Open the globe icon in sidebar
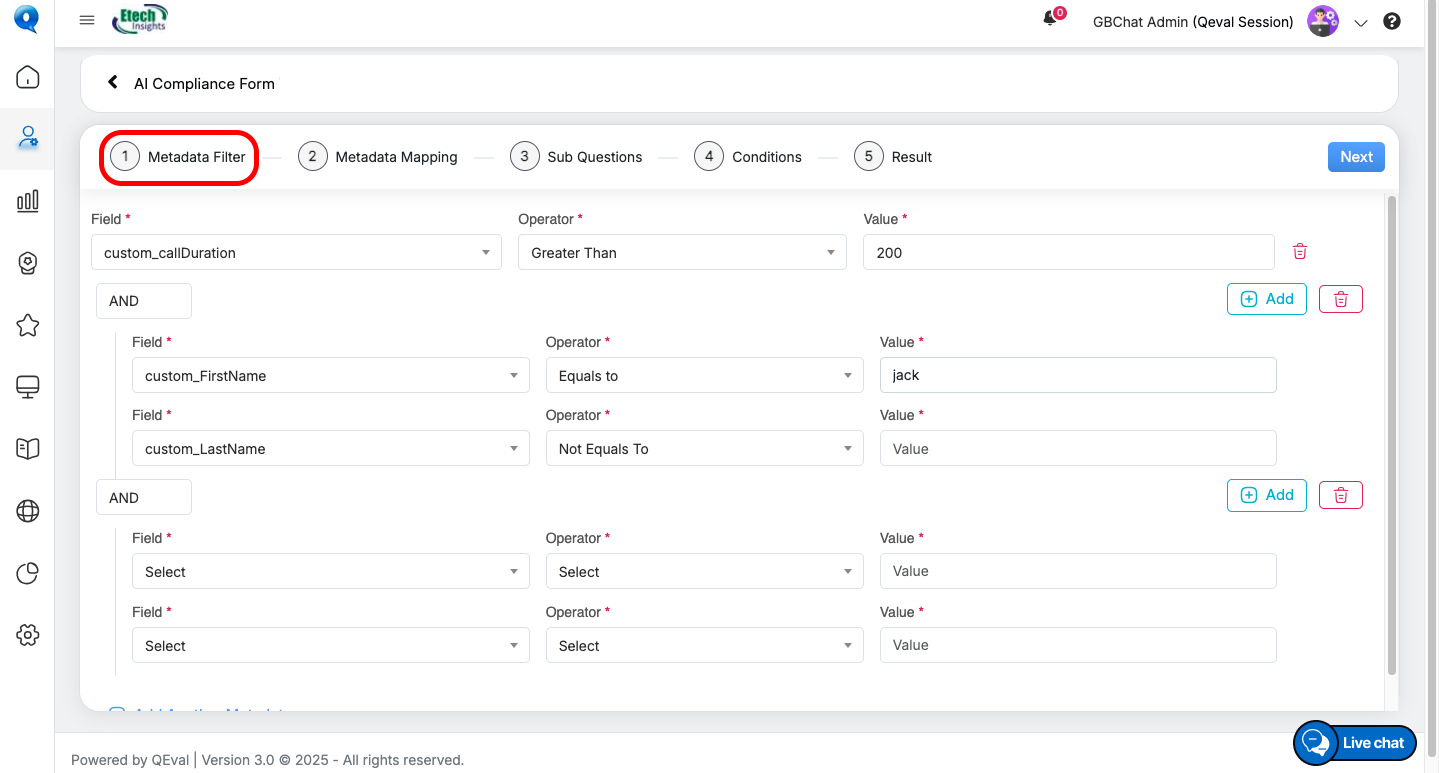 (x=28, y=511)
